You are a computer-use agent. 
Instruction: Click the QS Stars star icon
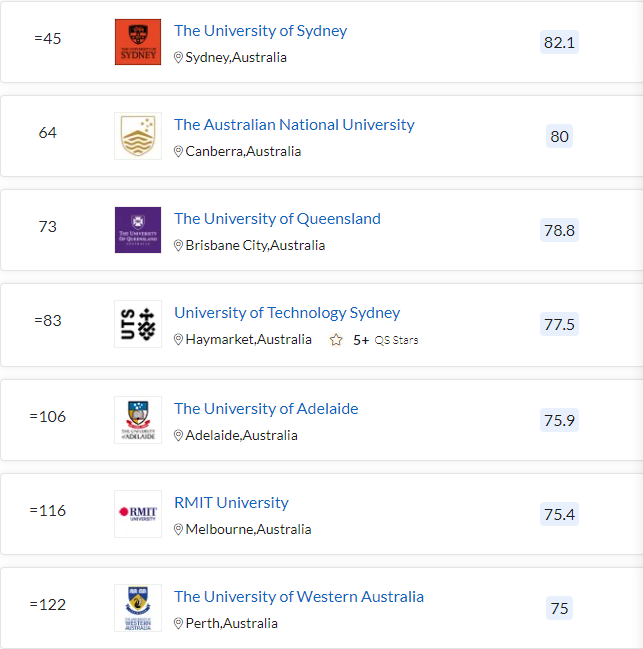[x=336, y=340]
